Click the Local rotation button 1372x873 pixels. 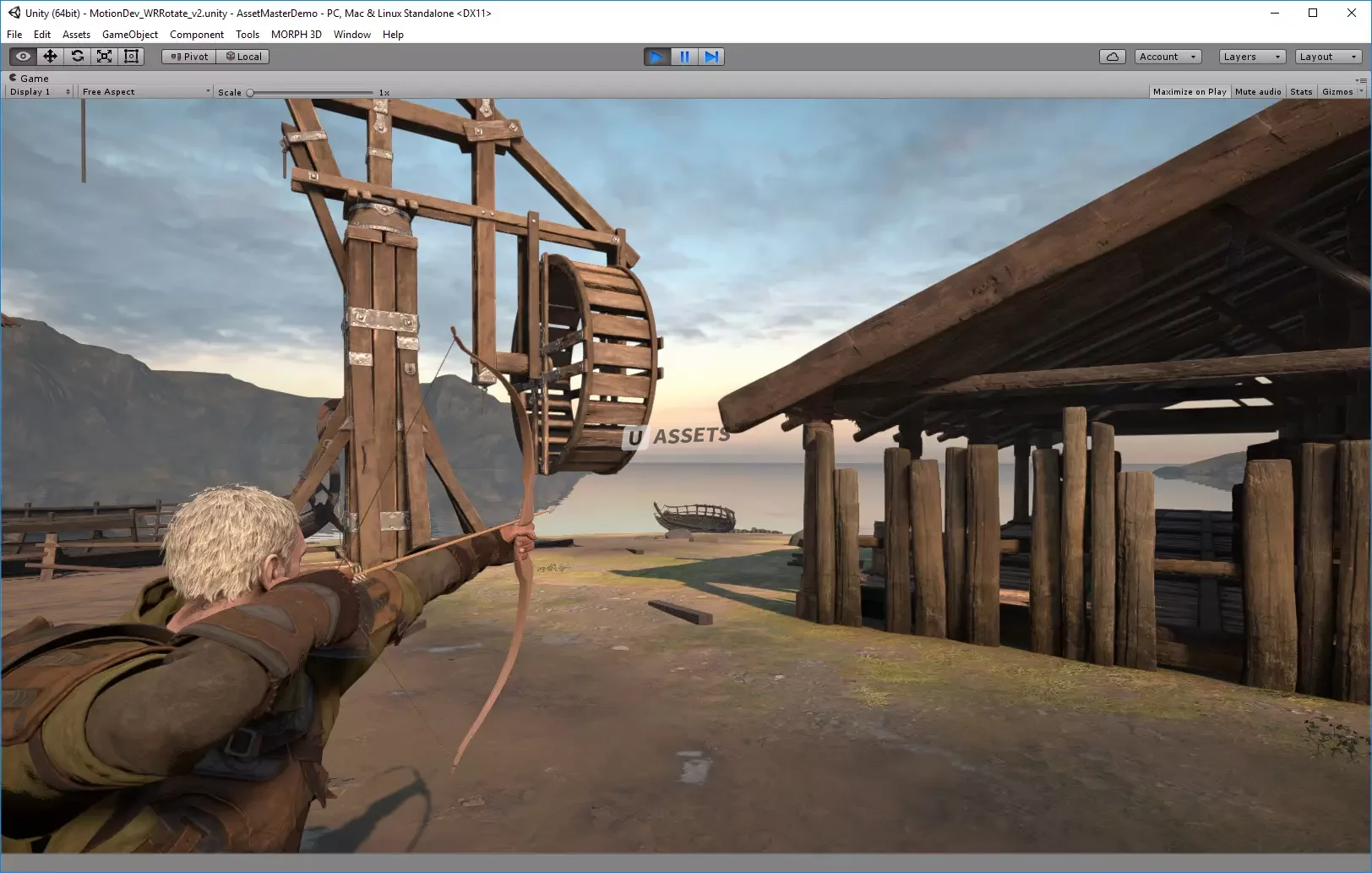click(x=243, y=57)
